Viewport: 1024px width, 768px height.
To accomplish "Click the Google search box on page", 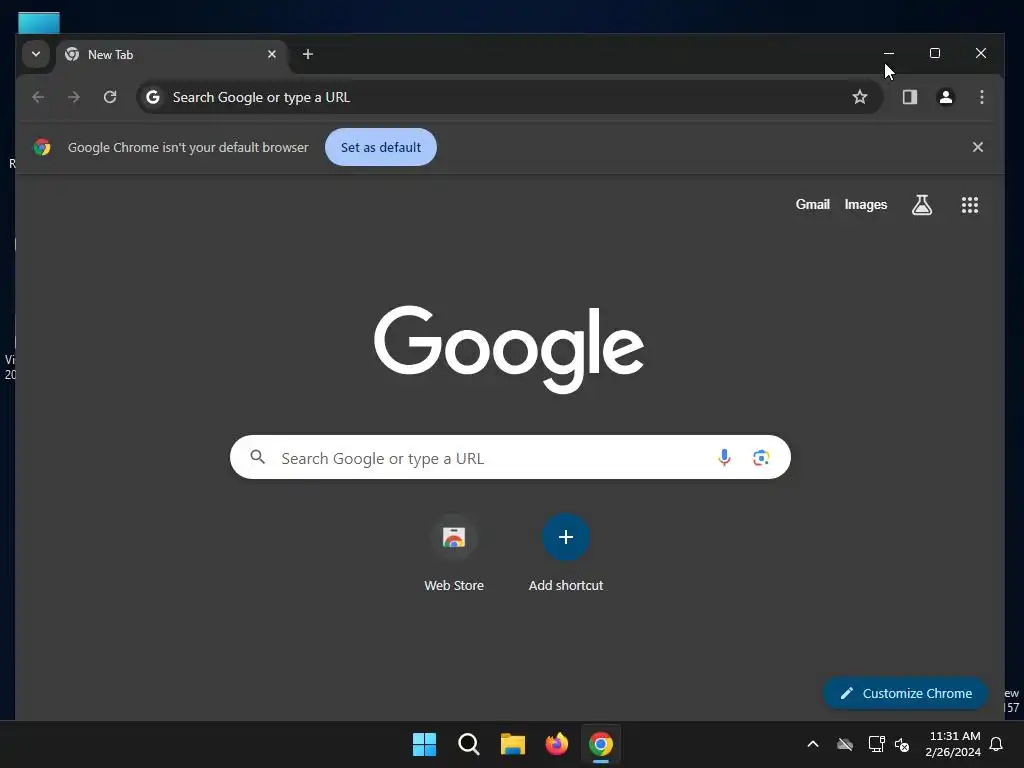I will click(x=510, y=457).
